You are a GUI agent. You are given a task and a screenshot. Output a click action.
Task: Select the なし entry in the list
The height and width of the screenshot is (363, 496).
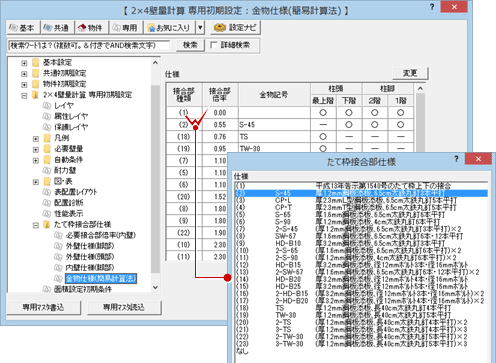(242, 351)
